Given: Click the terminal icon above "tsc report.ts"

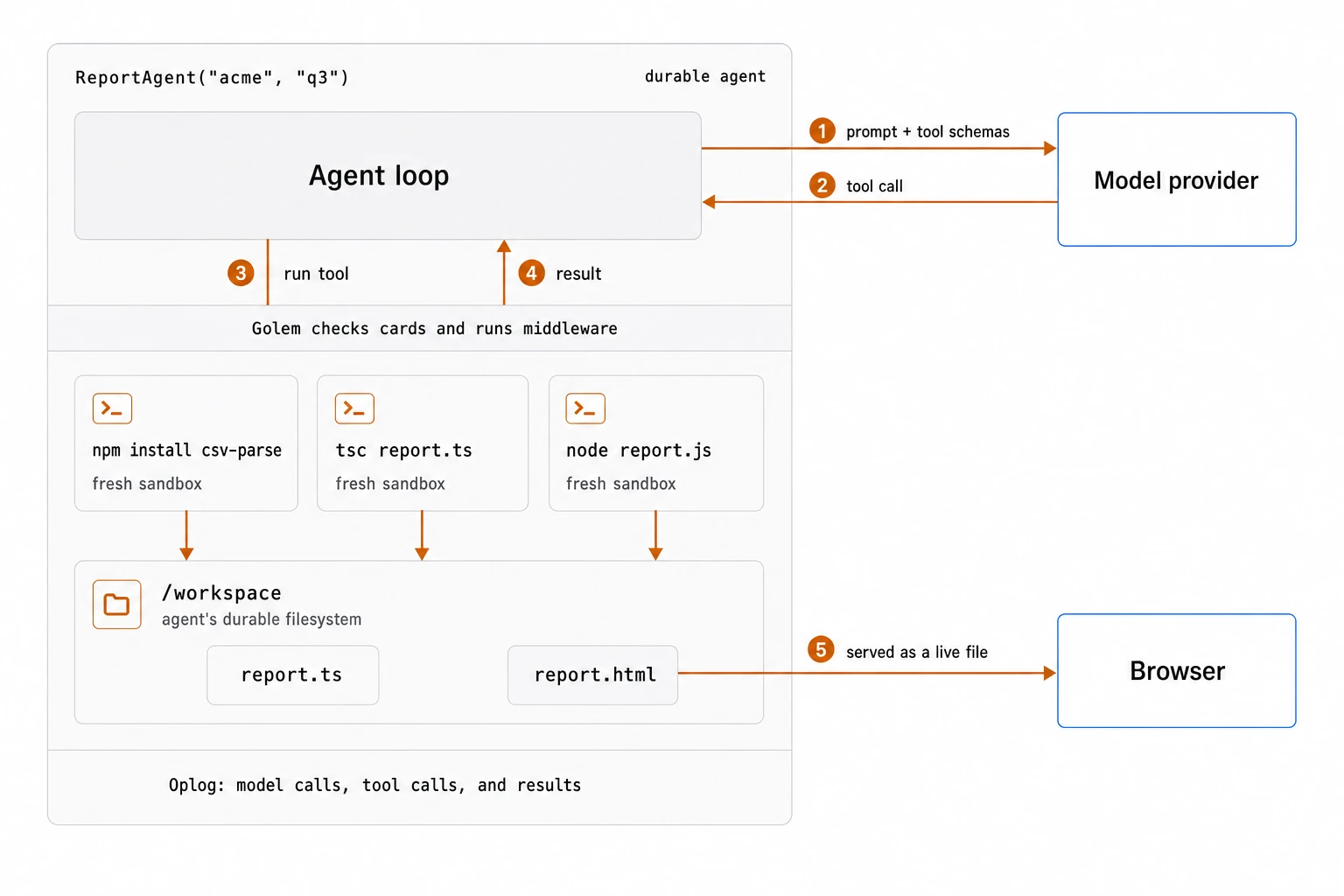Looking at the screenshot, I should pos(354,409).
